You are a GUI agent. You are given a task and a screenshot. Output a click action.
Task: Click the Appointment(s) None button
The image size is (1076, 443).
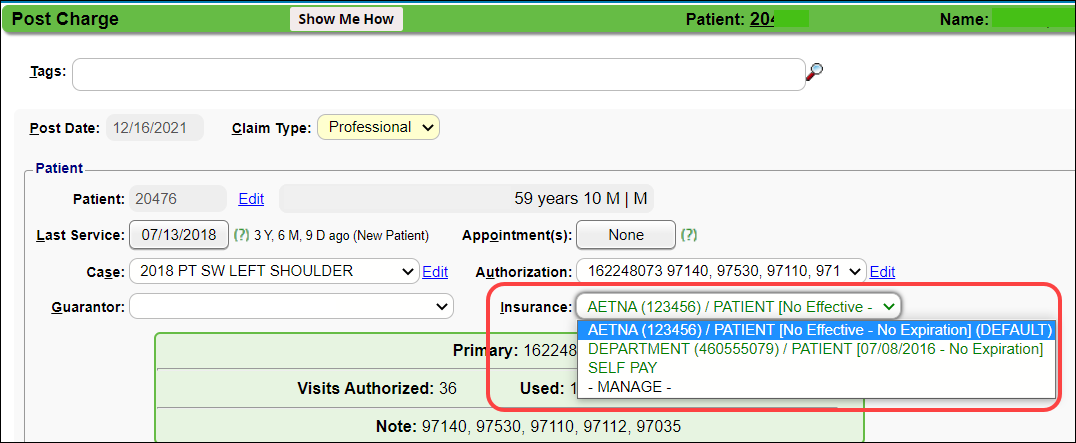pyautogui.click(x=626, y=235)
